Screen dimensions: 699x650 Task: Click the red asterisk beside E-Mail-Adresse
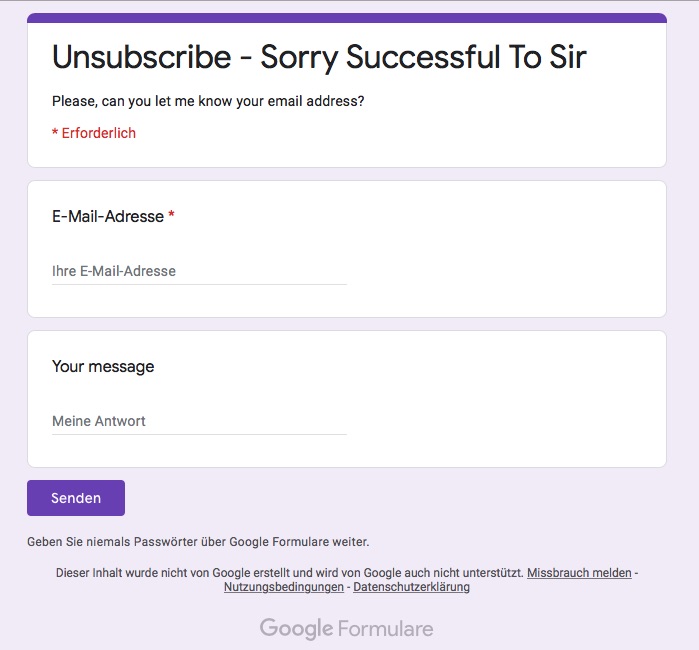coord(171,216)
